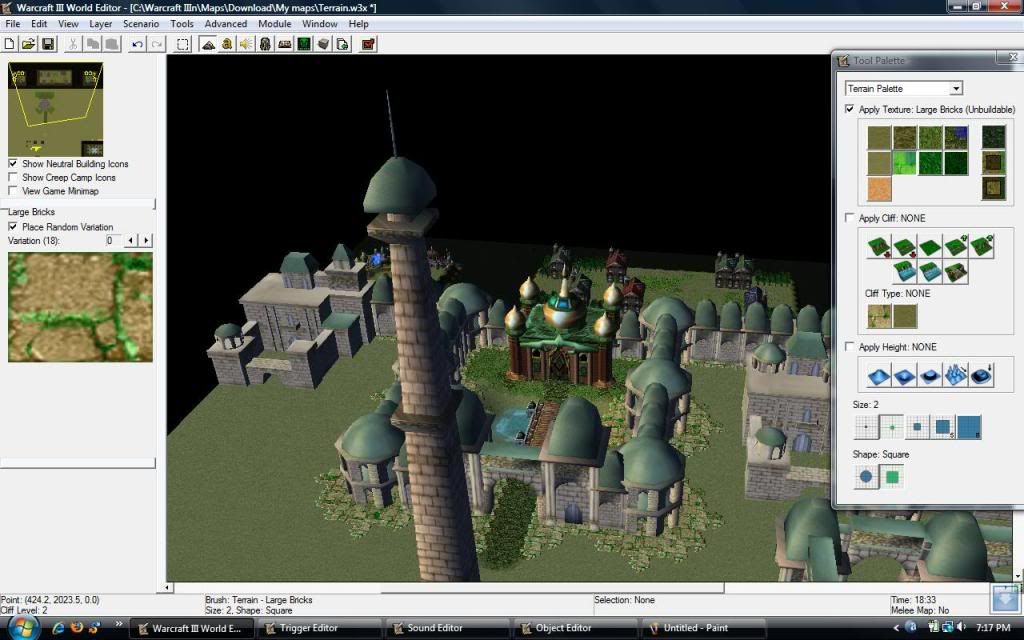Screen dimensions: 1024x640
Task: Select the Noise height tool
Action: coord(955,376)
